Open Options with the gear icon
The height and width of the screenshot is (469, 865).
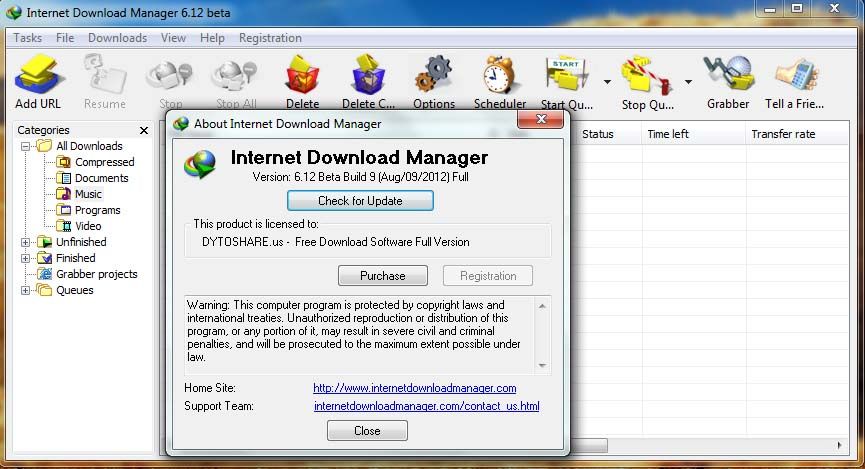click(434, 74)
